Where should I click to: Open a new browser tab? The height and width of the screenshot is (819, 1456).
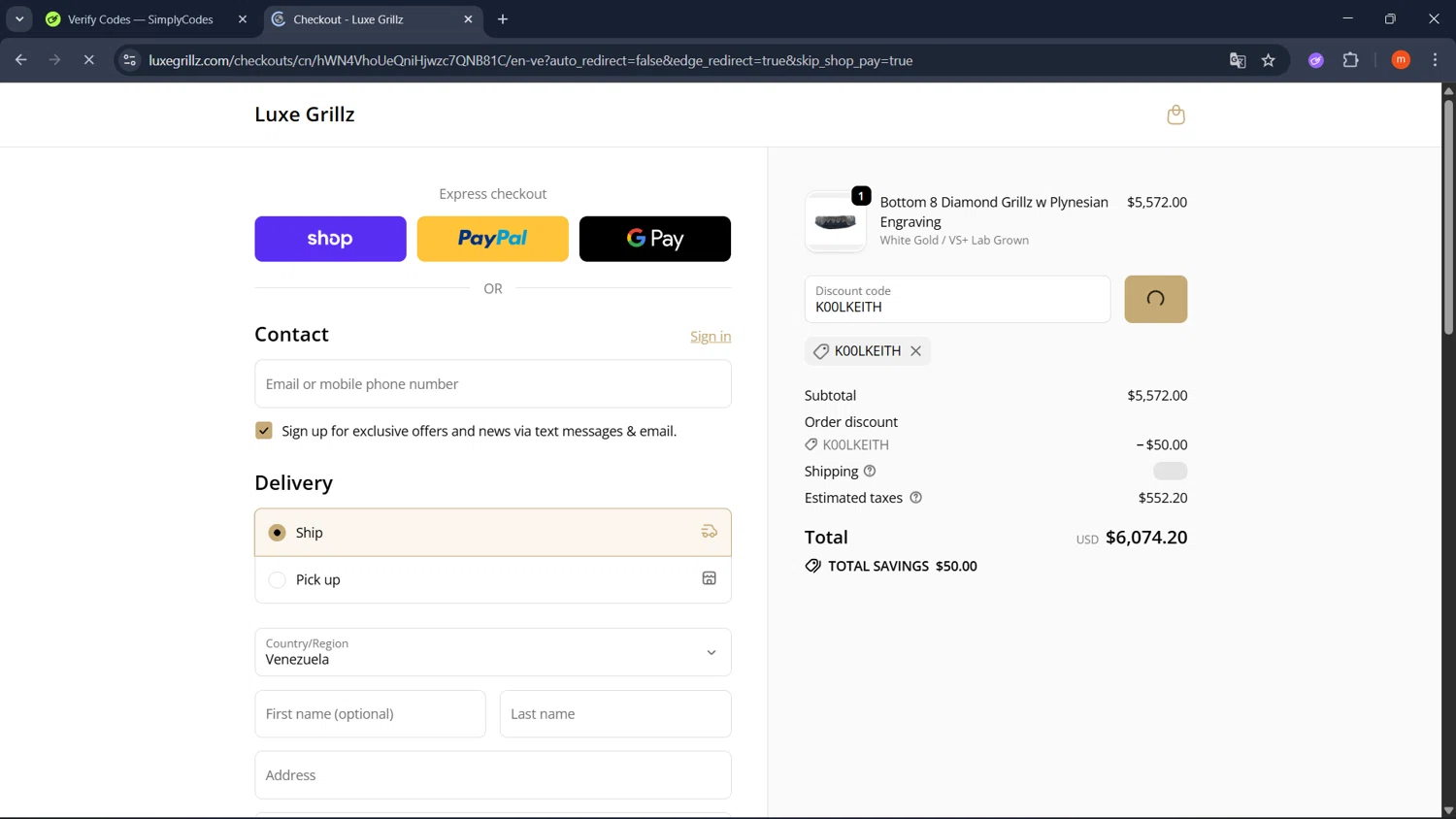(503, 19)
